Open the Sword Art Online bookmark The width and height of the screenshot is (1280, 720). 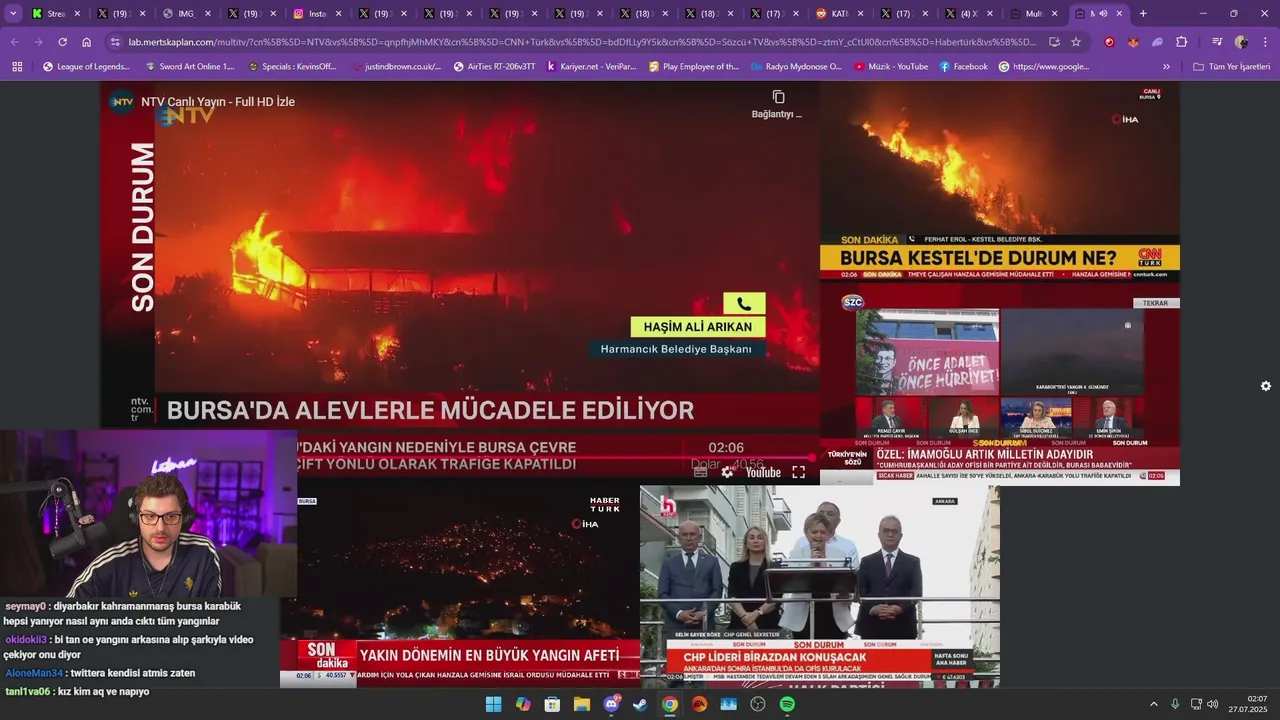coord(190,67)
